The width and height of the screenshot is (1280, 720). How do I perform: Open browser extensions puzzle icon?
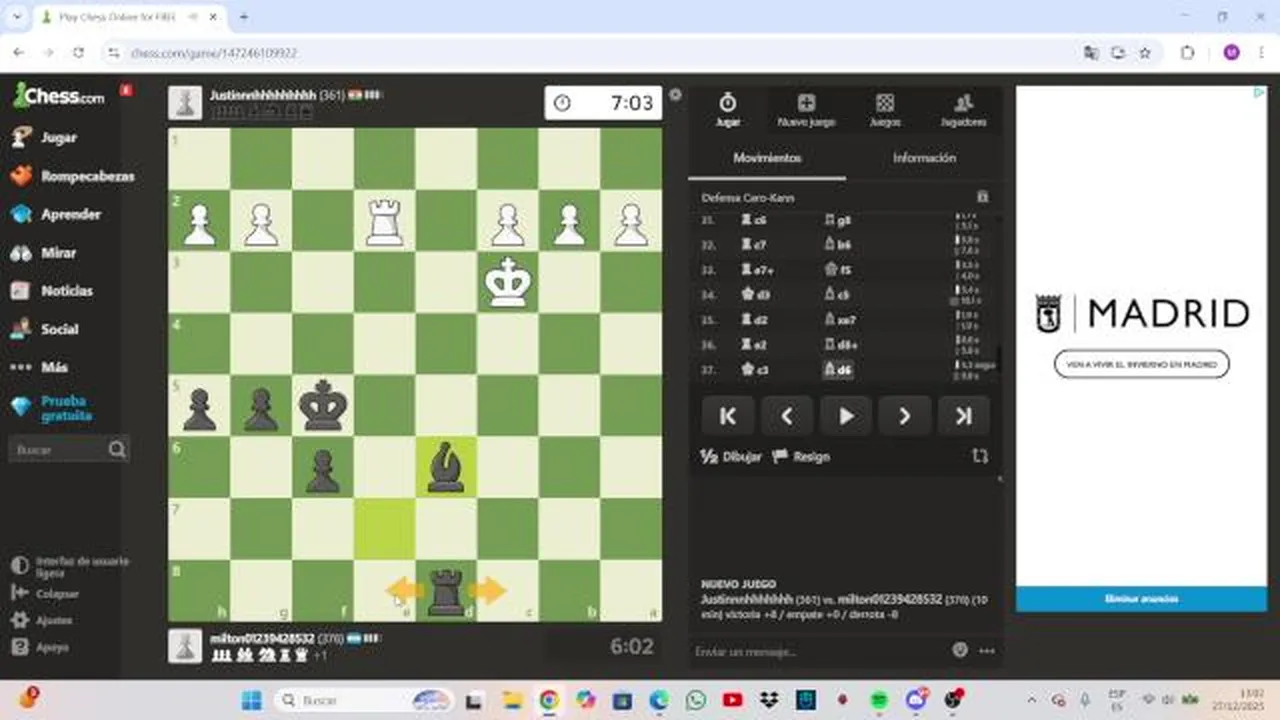pos(1188,53)
